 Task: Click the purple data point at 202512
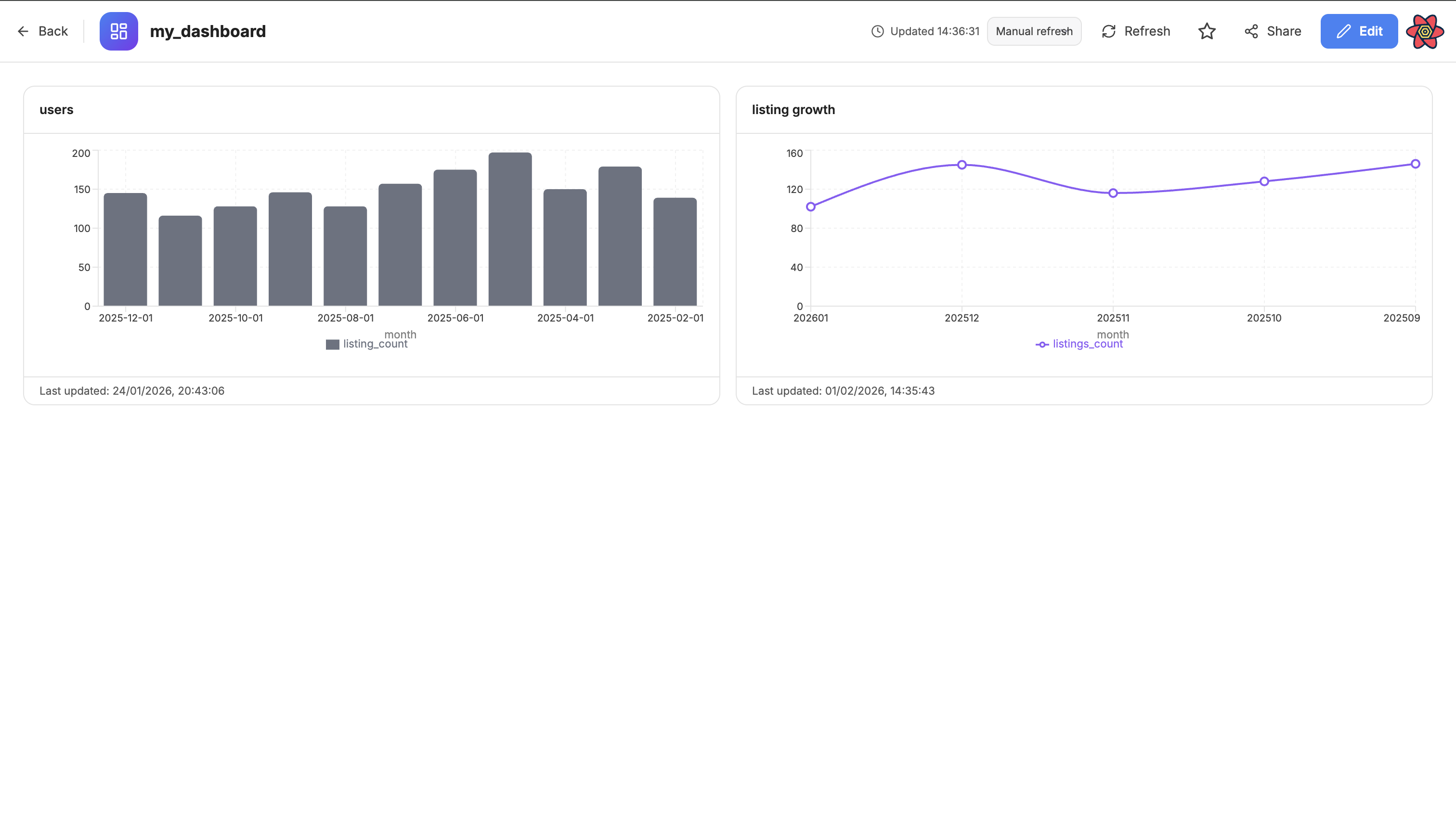[x=962, y=165]
